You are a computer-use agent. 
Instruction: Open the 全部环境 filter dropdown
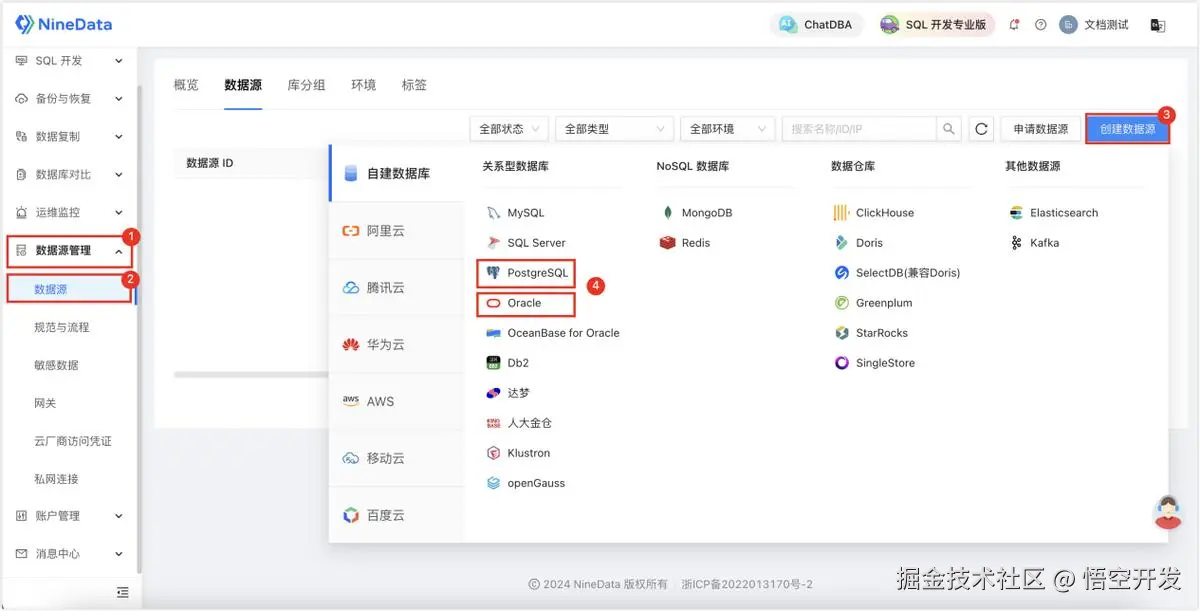(729, 129)
